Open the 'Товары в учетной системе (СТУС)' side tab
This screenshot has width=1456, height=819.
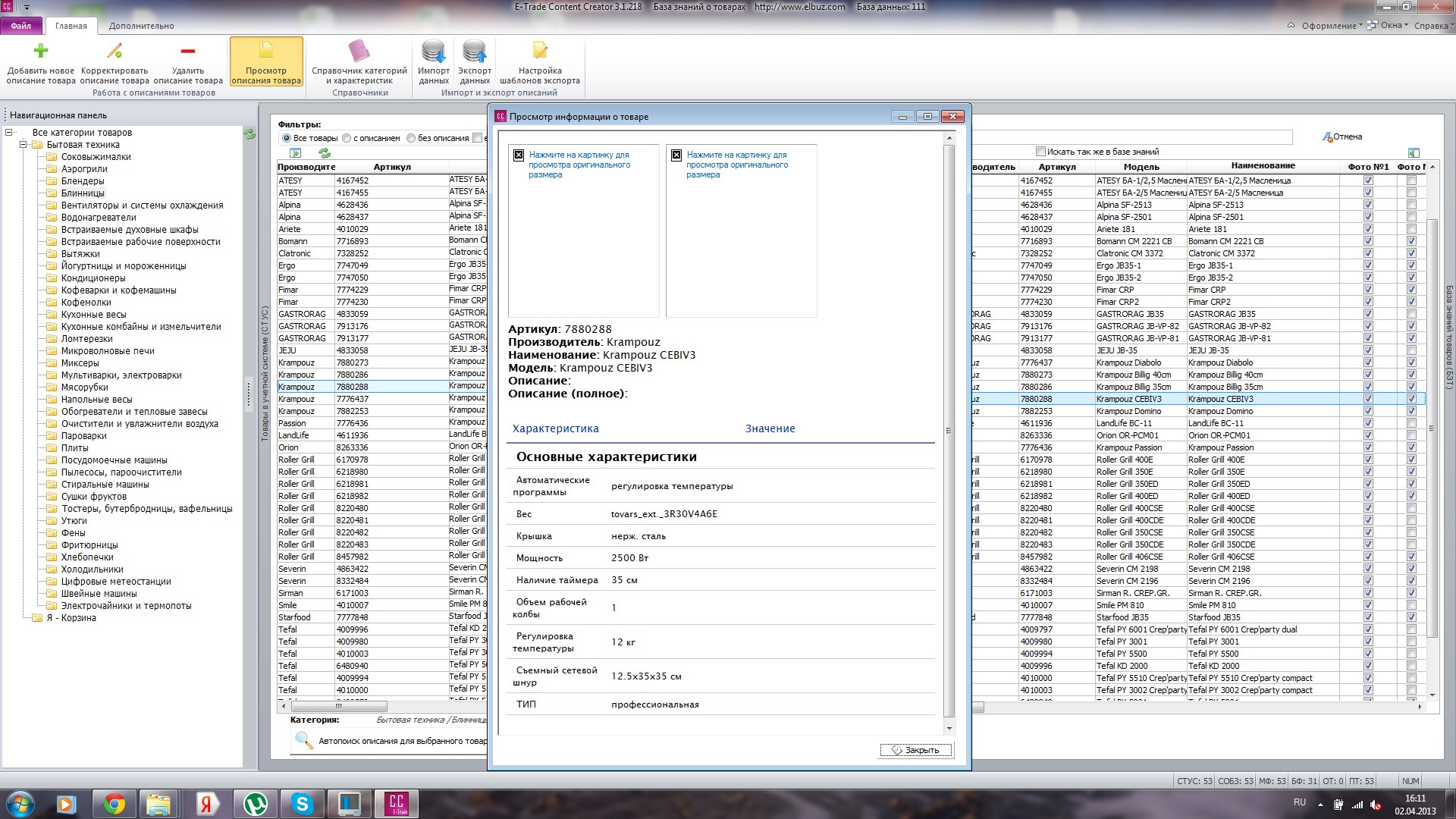265,373
